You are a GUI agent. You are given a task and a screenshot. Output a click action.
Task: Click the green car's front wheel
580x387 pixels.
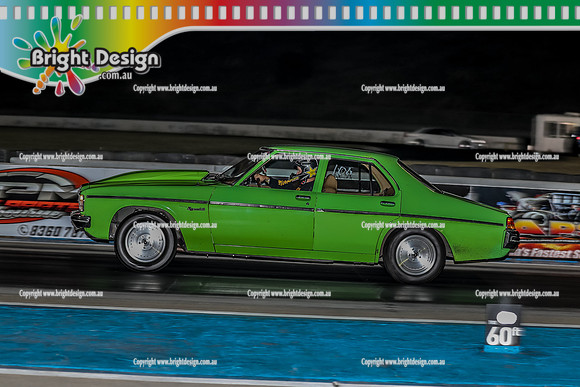pyautogui.click(x=145, y=243)
